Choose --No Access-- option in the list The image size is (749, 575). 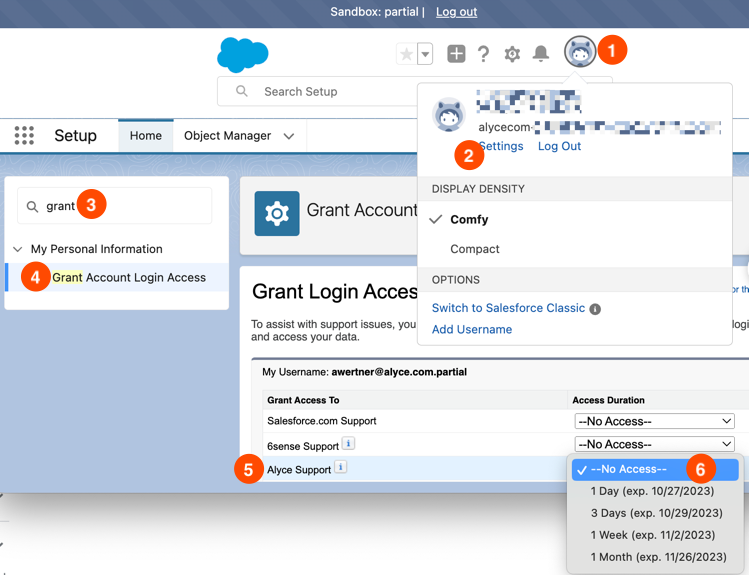(x=655, y=469)
